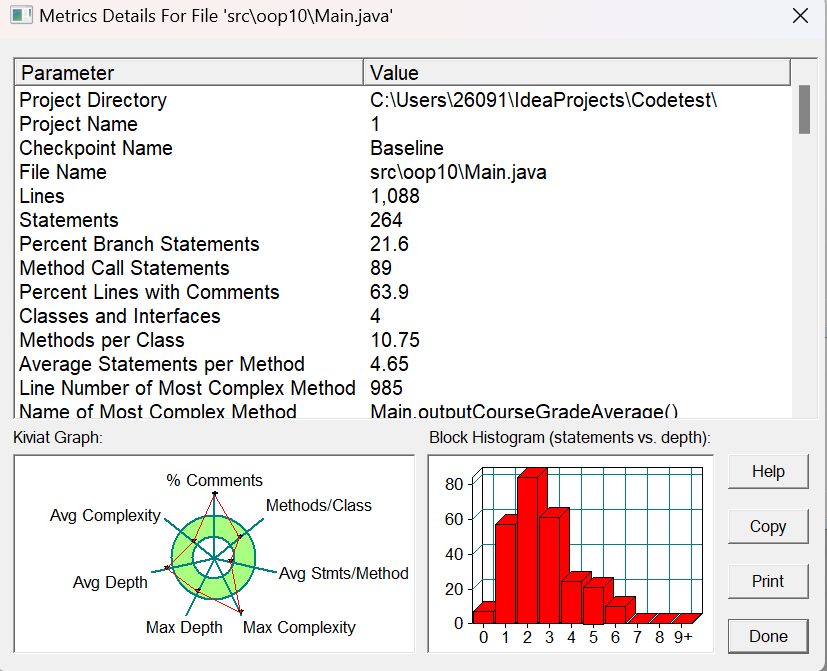Click the value 10.75
Image resolution: width=827 pixels, height=671 pixels.
point(395,340)
